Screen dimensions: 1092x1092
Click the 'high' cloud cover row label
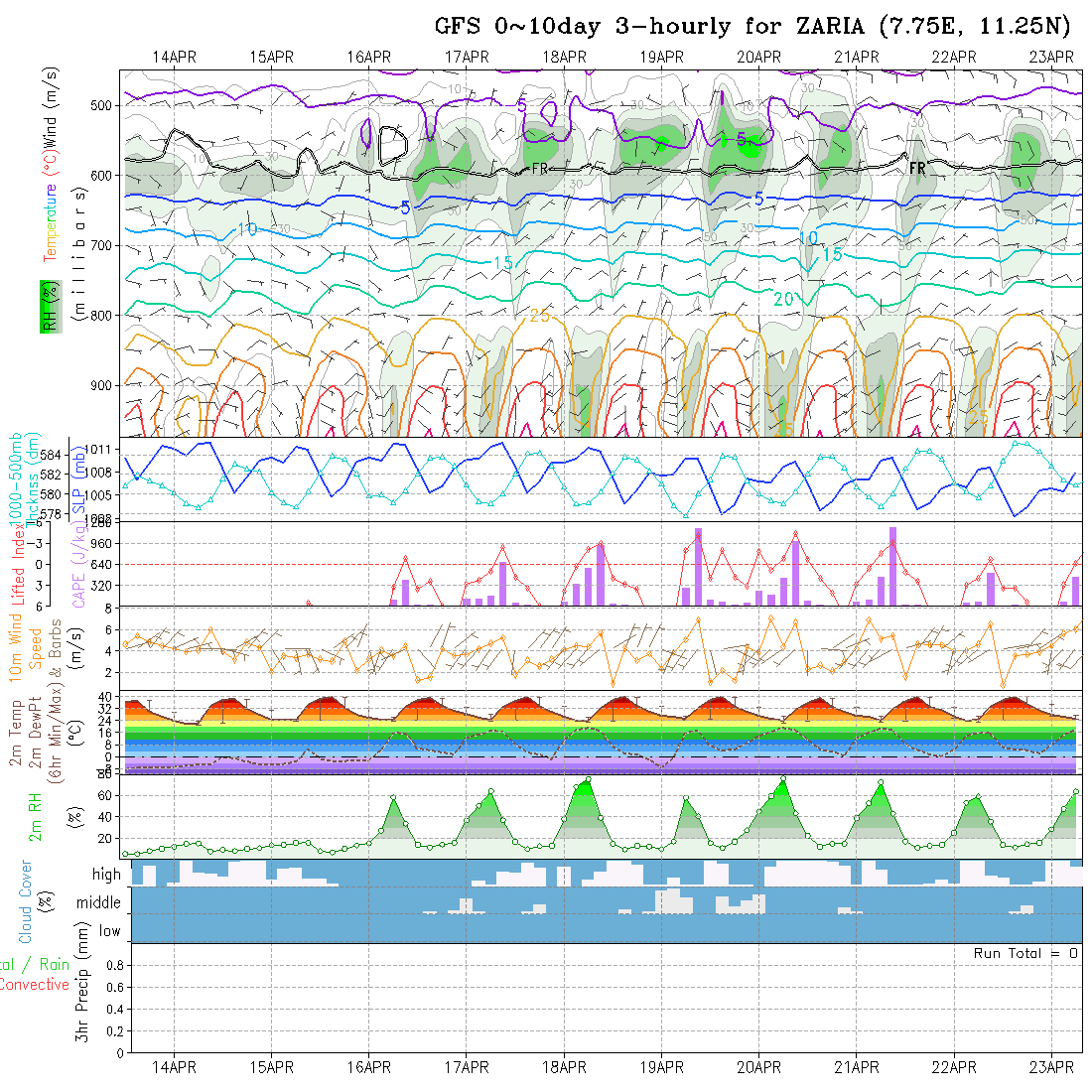[x=106, y=875]
